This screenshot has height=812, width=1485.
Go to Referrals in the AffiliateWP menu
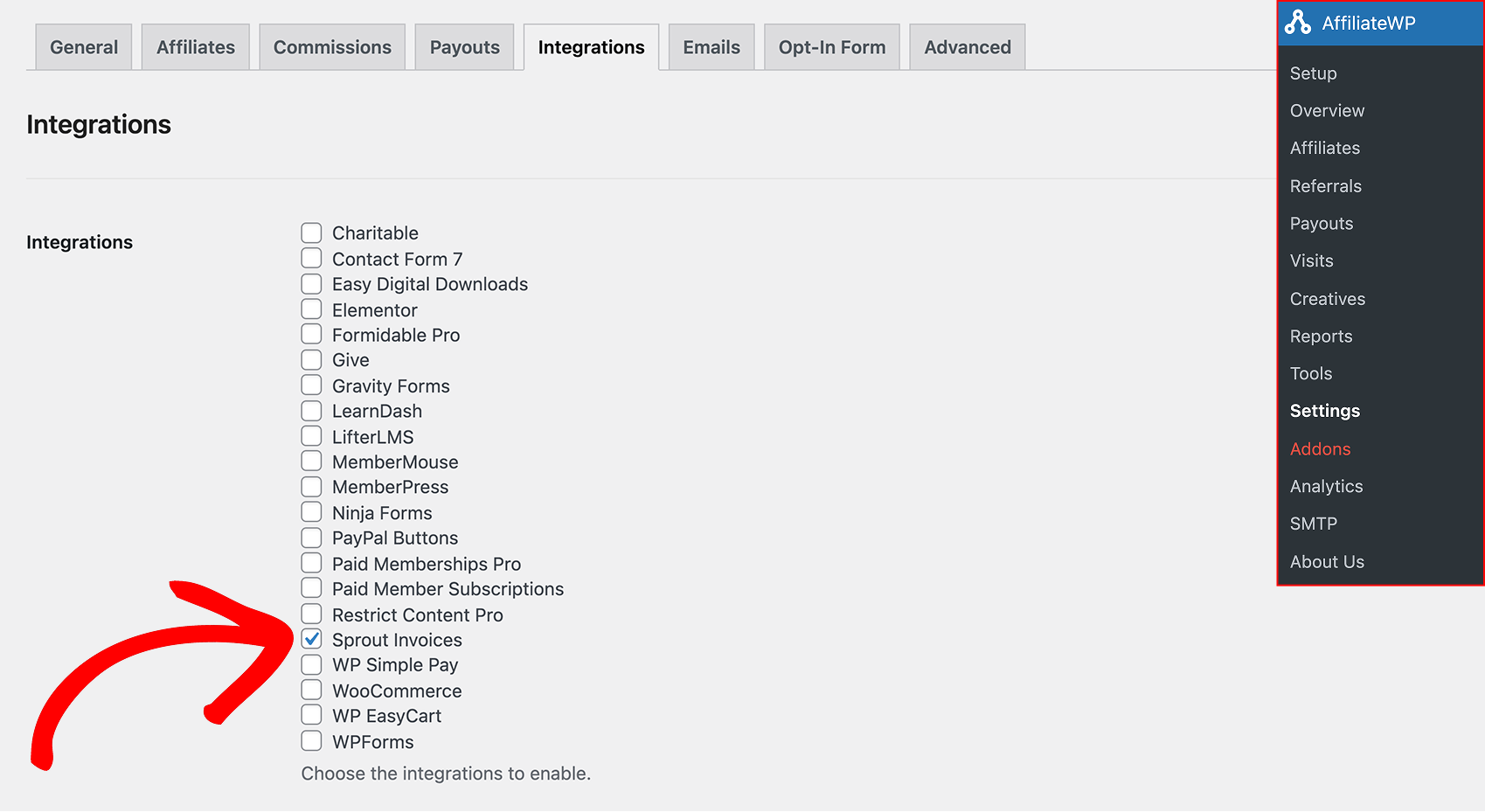[x=1325, y=185]
